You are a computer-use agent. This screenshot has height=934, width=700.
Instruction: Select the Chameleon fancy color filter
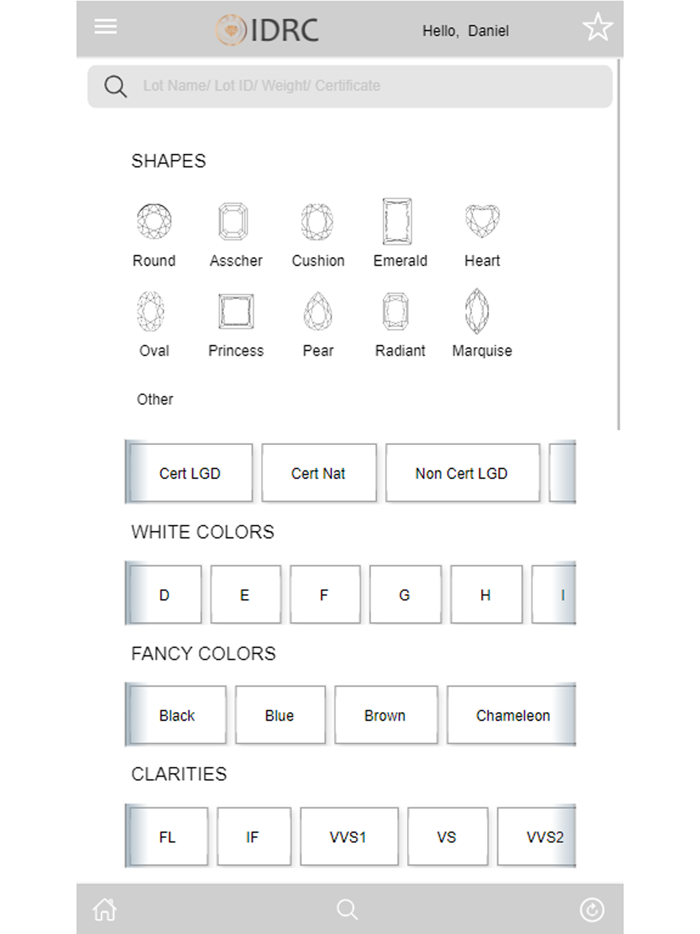(512, 714)
